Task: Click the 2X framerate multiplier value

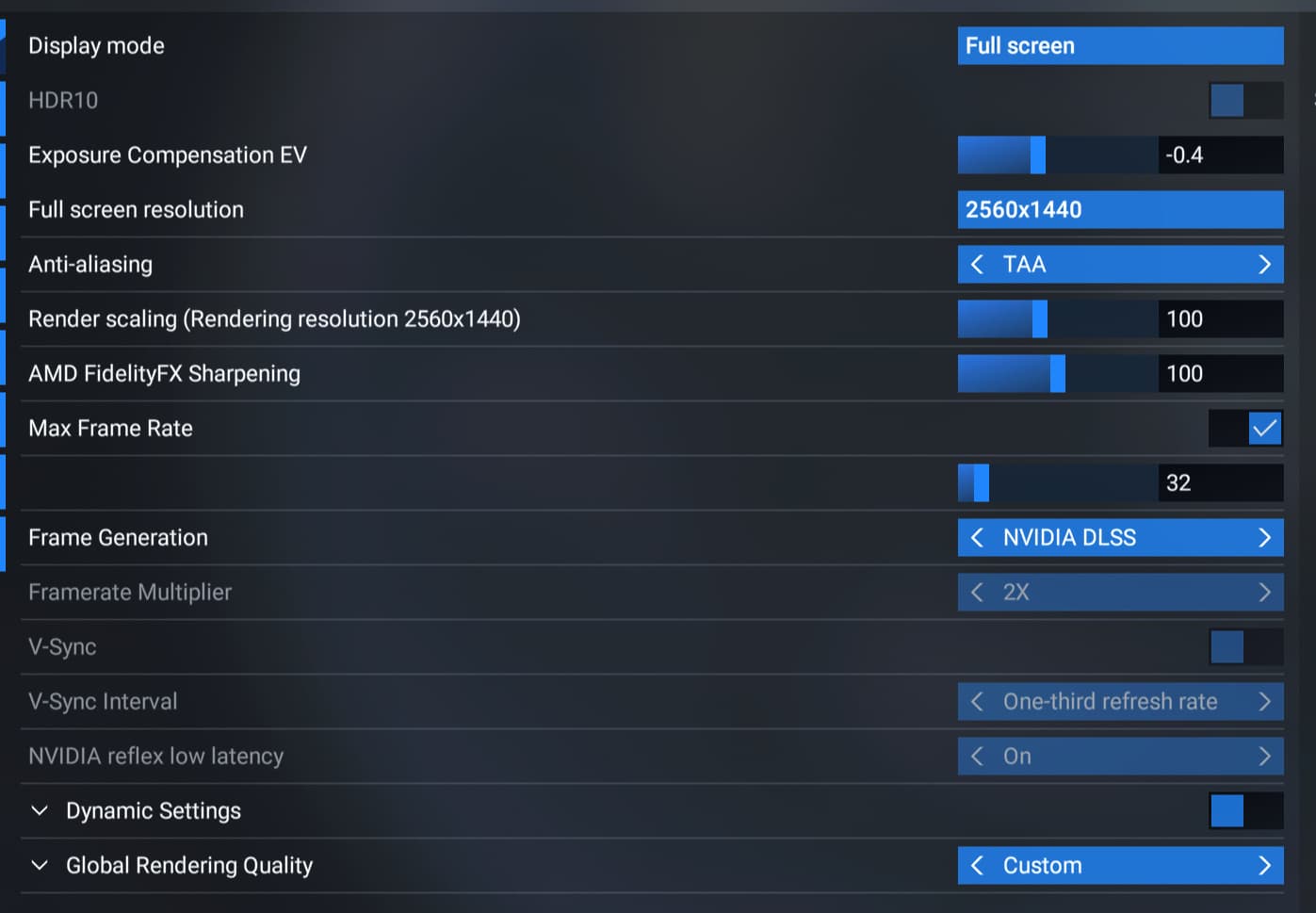Action: (1015, 592)
